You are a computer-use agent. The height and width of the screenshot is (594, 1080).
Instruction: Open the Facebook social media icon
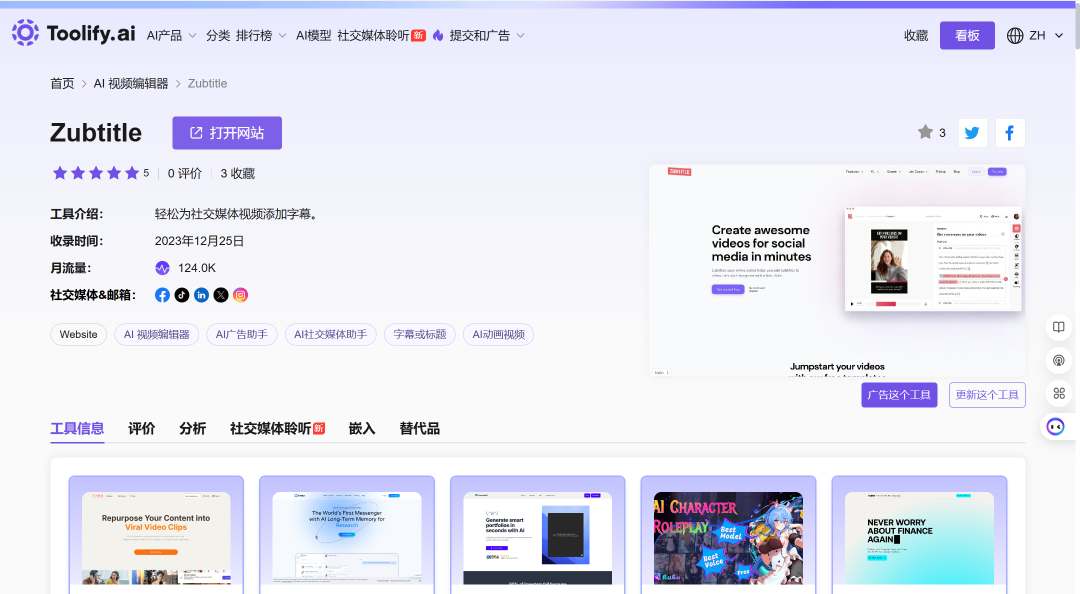pyautogui.click(x=163, y=295)
